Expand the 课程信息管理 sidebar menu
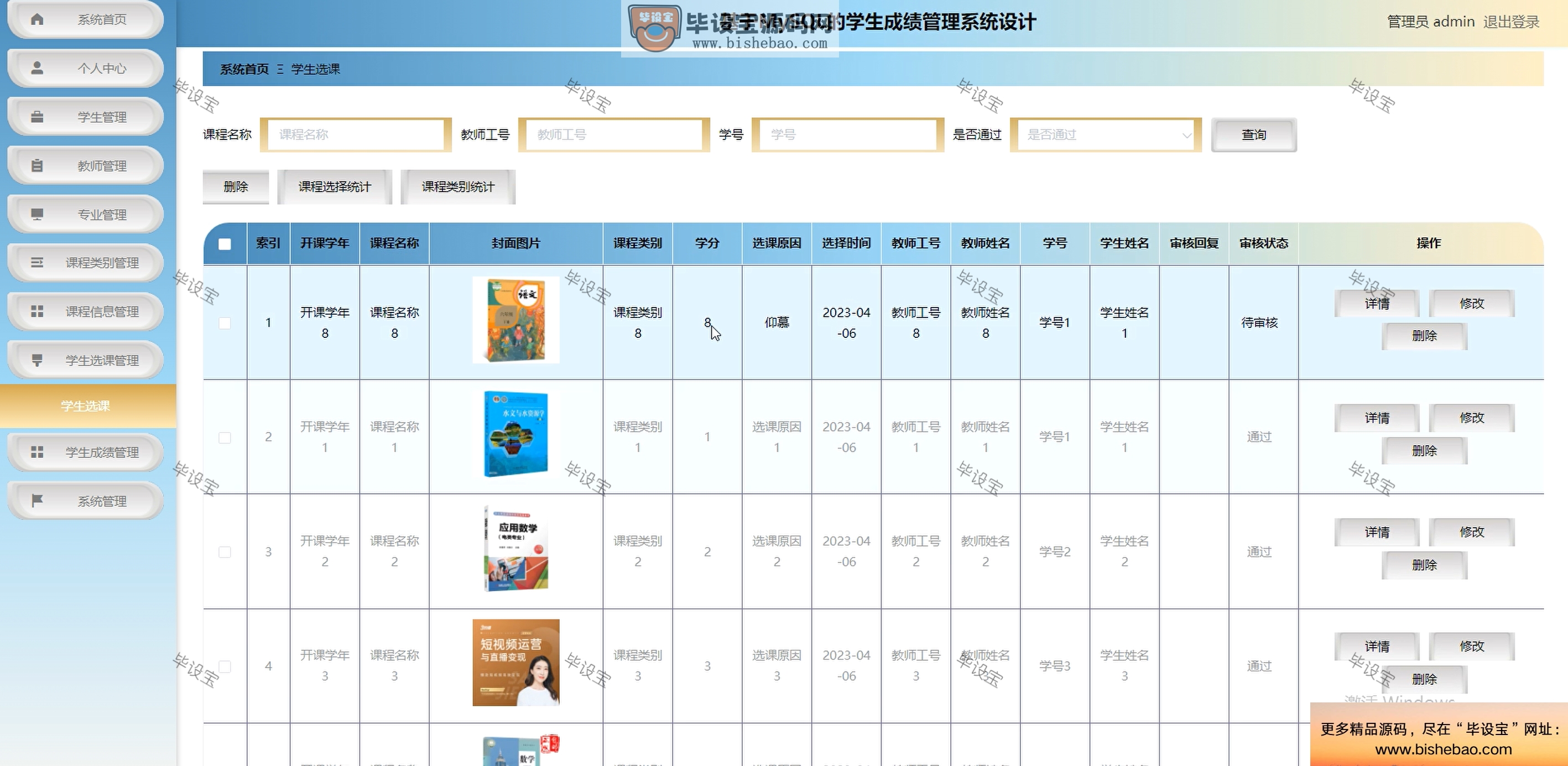The image size is (1568, 766). pos(85,312)
